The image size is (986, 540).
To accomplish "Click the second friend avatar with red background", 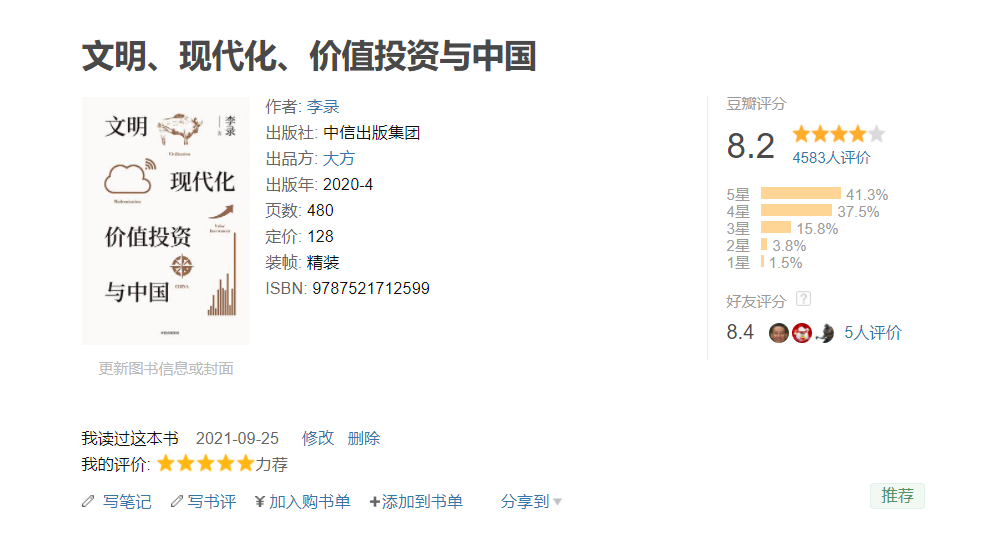I will pos(801,333).
